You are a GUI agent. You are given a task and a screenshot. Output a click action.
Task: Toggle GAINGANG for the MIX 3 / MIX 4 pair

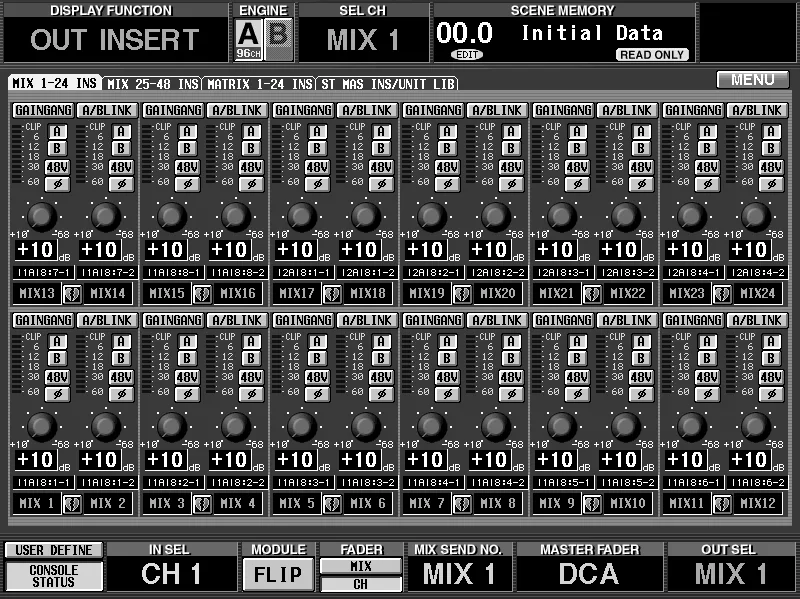pyautogui.click(x=173, y=320)
